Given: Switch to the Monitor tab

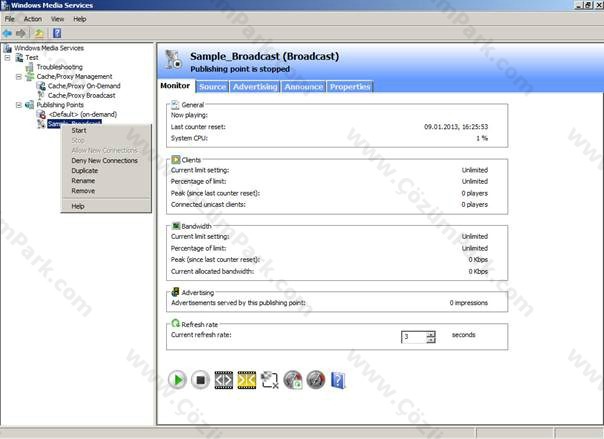Looking at the screenshot, I should pyautogui.click(x=175, y=86).
